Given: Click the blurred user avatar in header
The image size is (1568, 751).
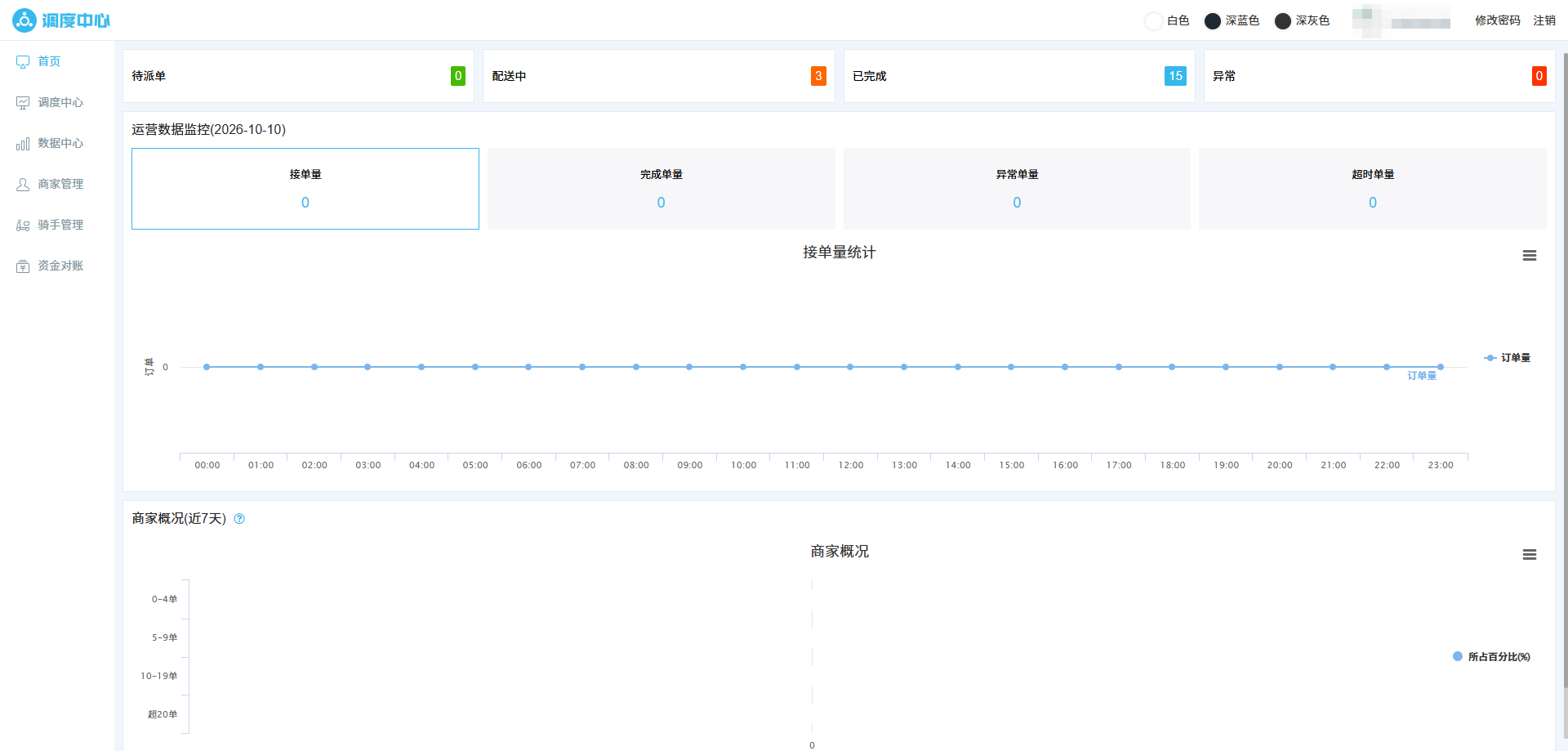Looking at the screenshot, I should point(1367,20).
